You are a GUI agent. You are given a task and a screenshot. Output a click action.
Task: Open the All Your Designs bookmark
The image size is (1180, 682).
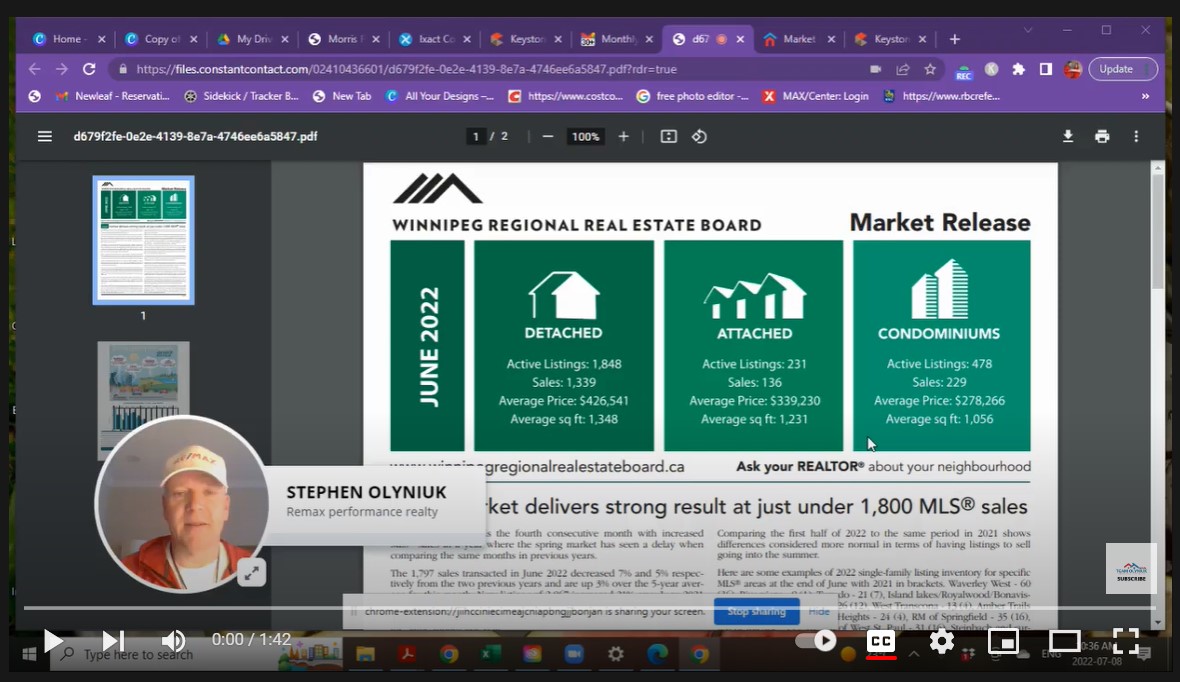[x=439, y=96]
